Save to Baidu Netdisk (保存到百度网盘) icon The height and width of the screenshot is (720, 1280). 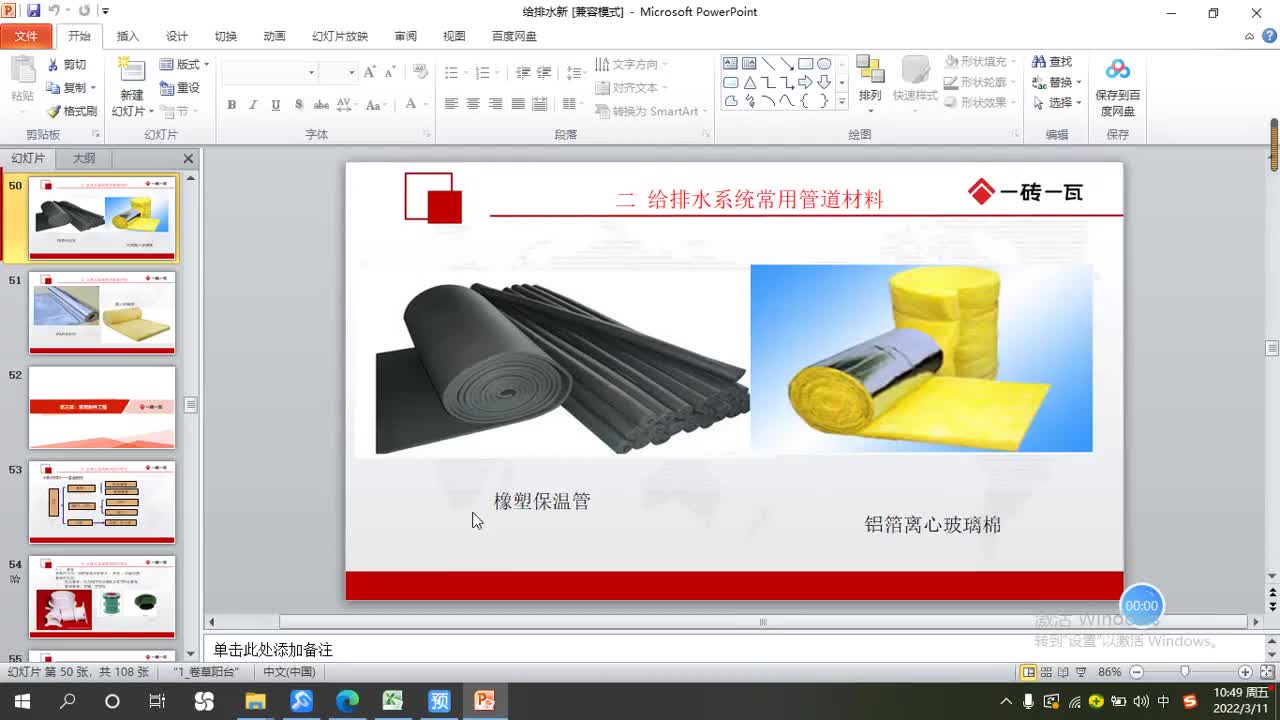click(1117, 70)
